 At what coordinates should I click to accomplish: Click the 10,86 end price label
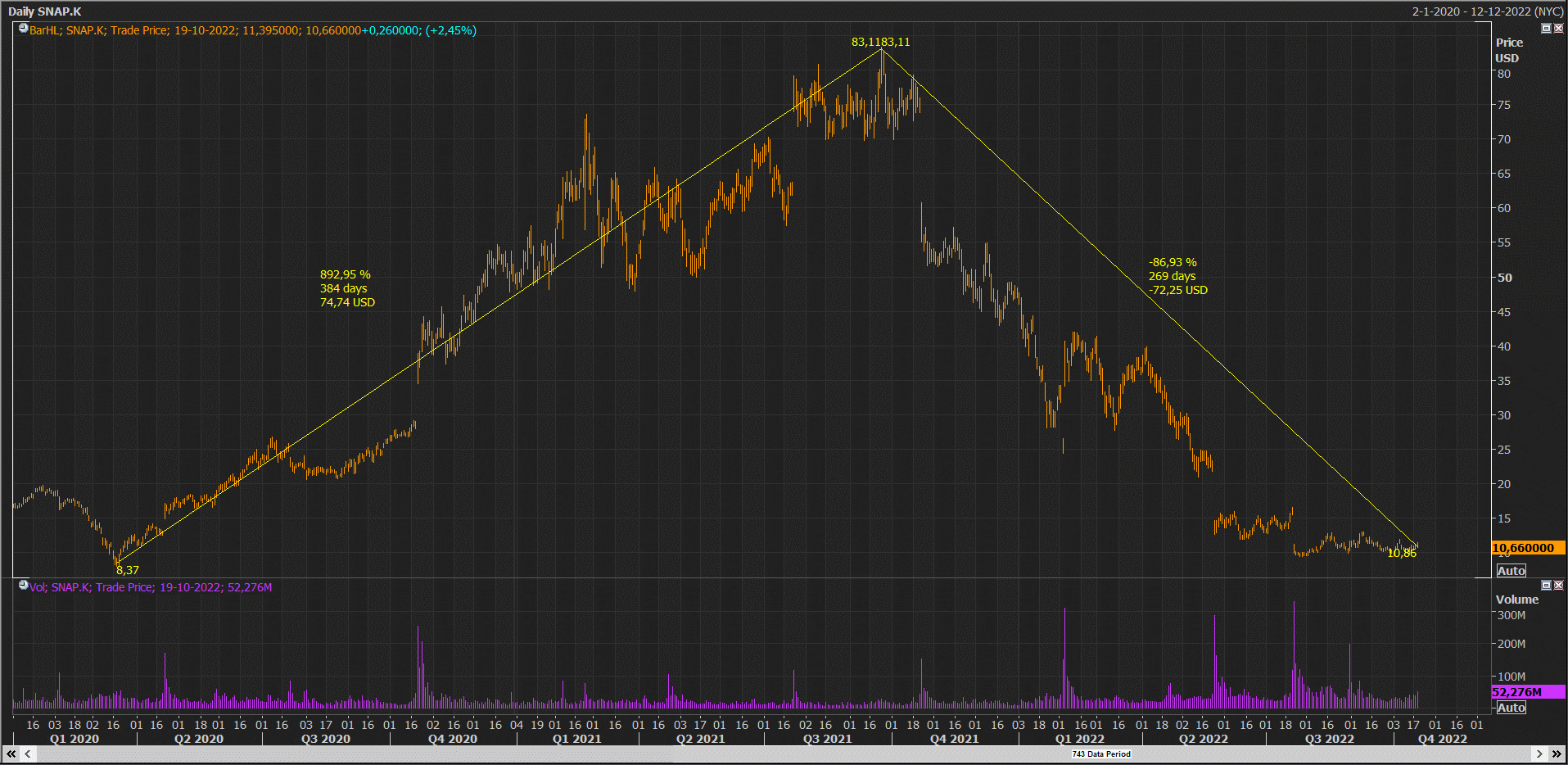tap(1402, 553)
